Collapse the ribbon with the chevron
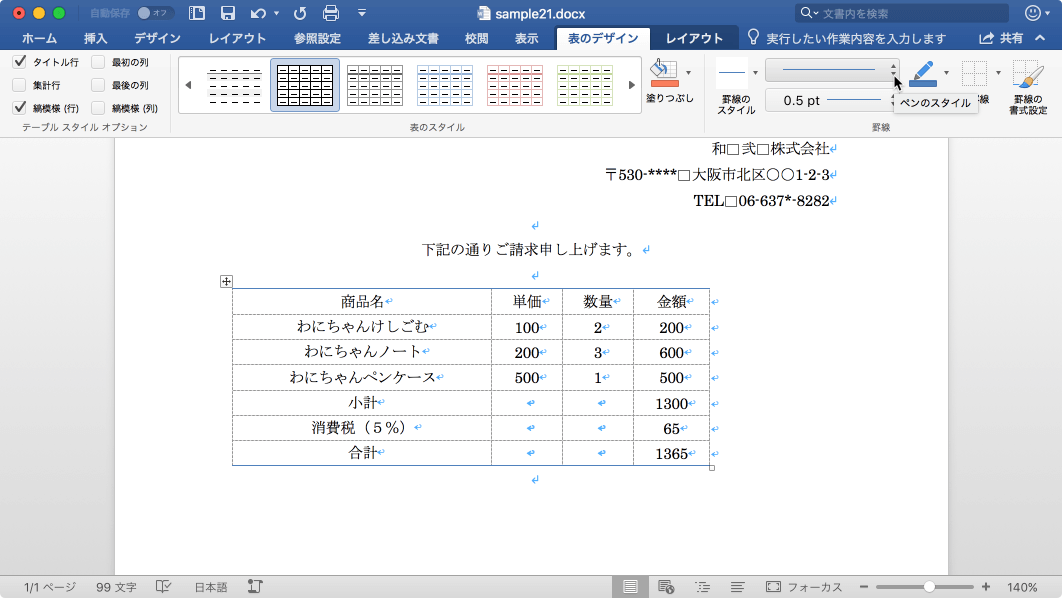The height and width of the screenshot is (598, 1062). click(x=1040, y=38)
